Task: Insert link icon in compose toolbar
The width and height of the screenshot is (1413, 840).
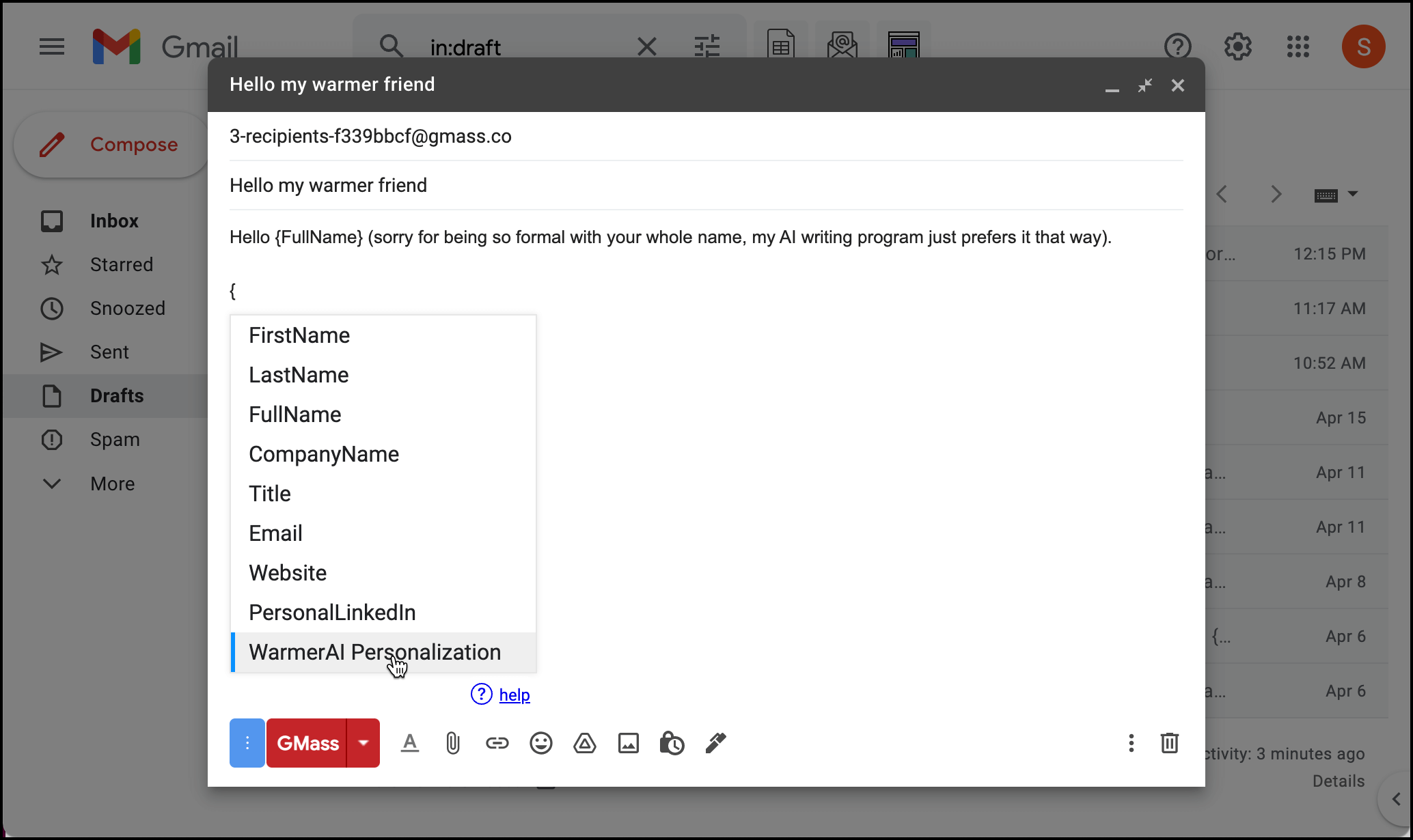Action: coord(497,743)
